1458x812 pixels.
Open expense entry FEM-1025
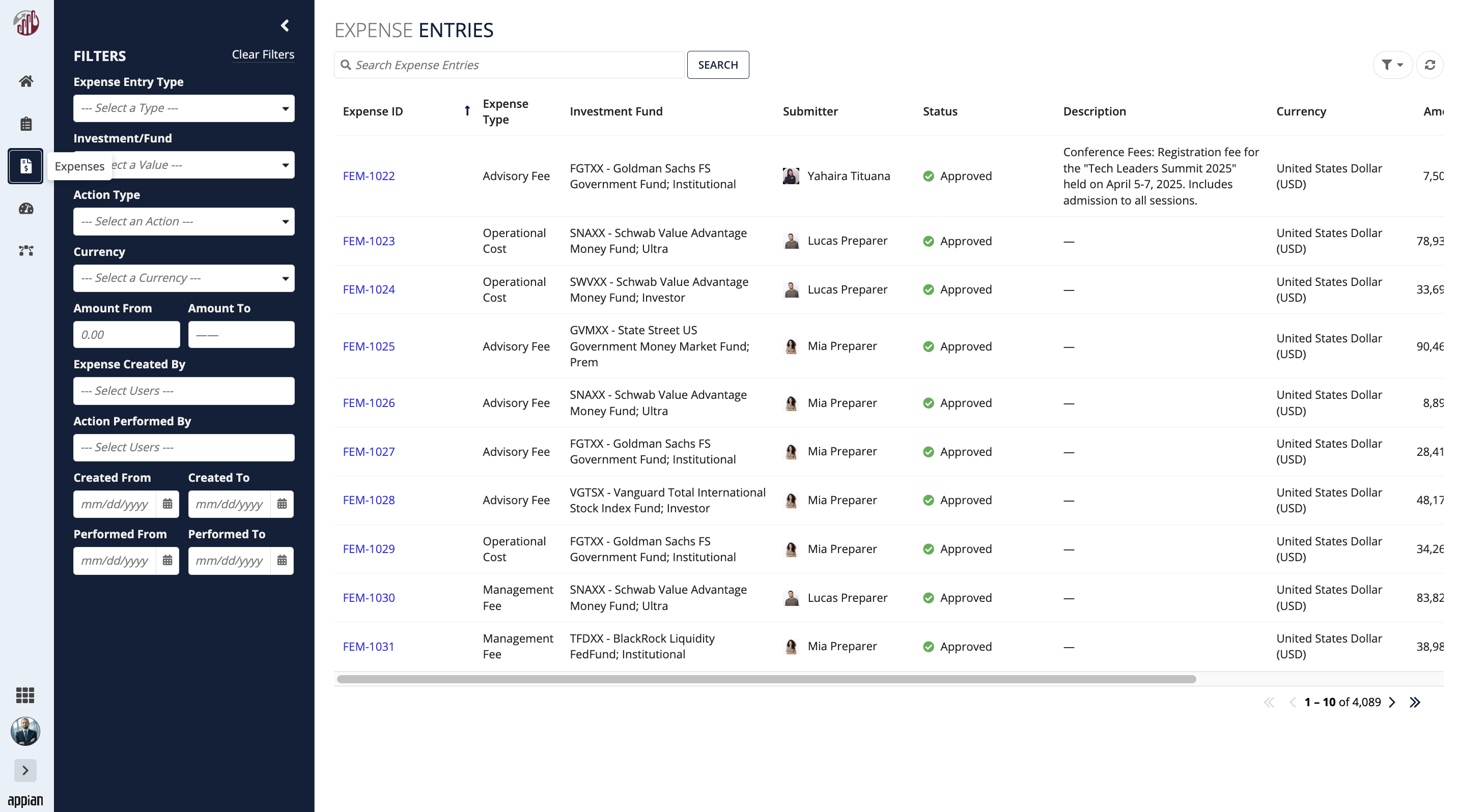tap(369, 346)
